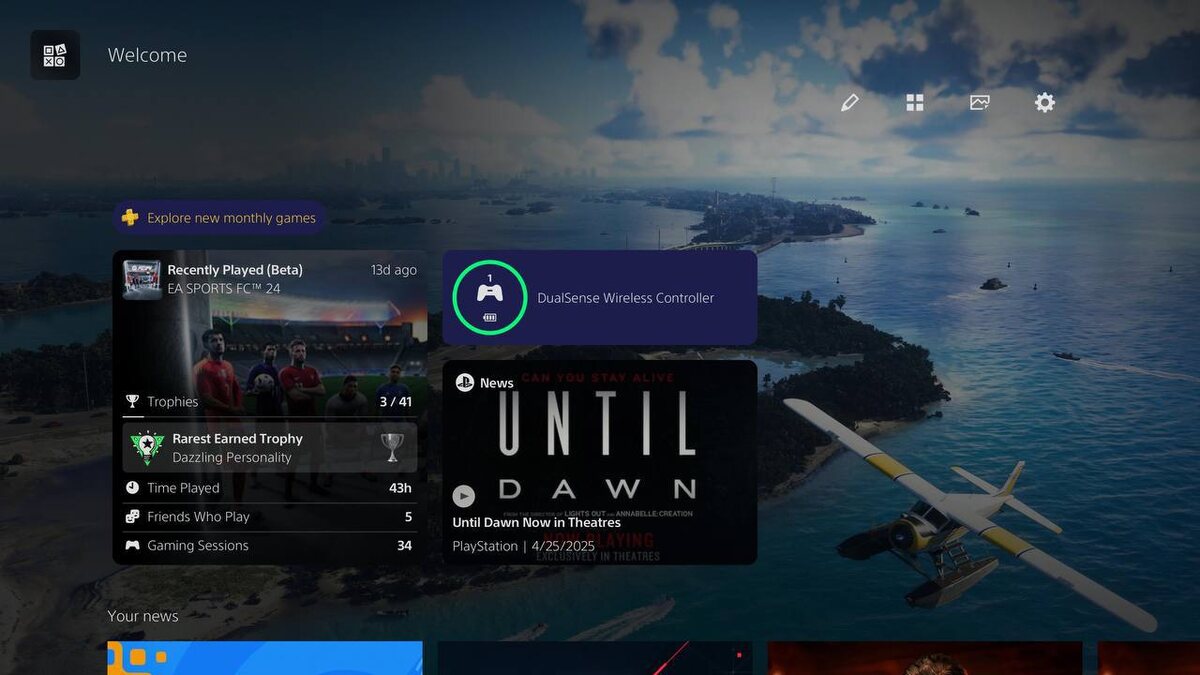Click PlayStation | 4/25/2025 byline
1200x675 pixels.
click(523, 547)
